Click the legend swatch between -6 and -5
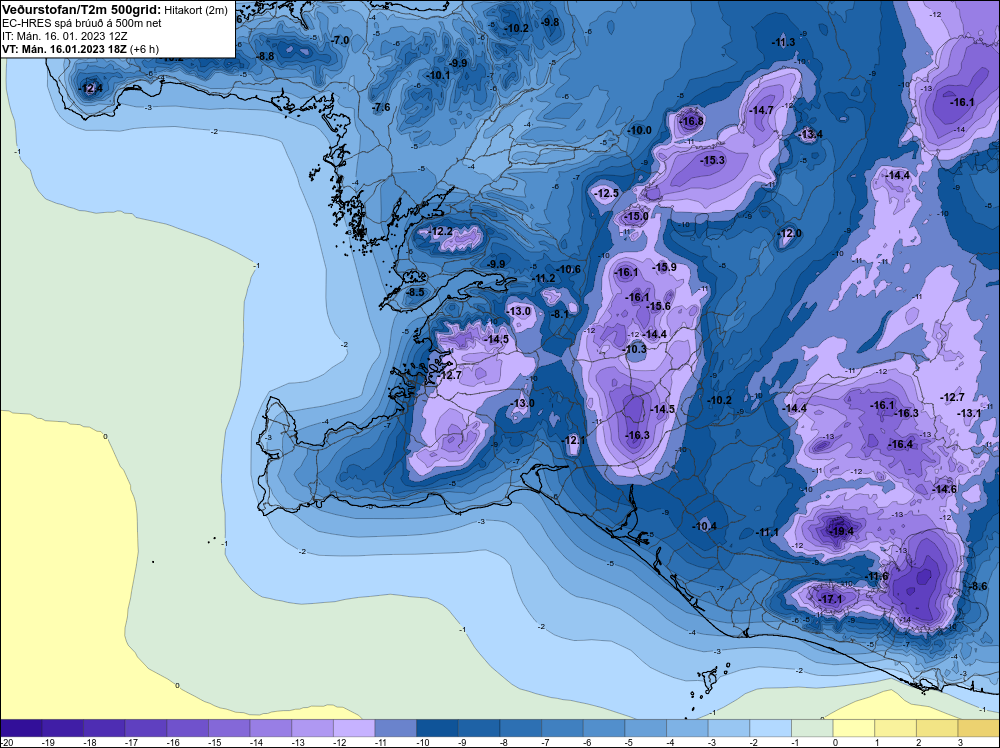The width and height of the screenshot is (1000, 748). 604,728
